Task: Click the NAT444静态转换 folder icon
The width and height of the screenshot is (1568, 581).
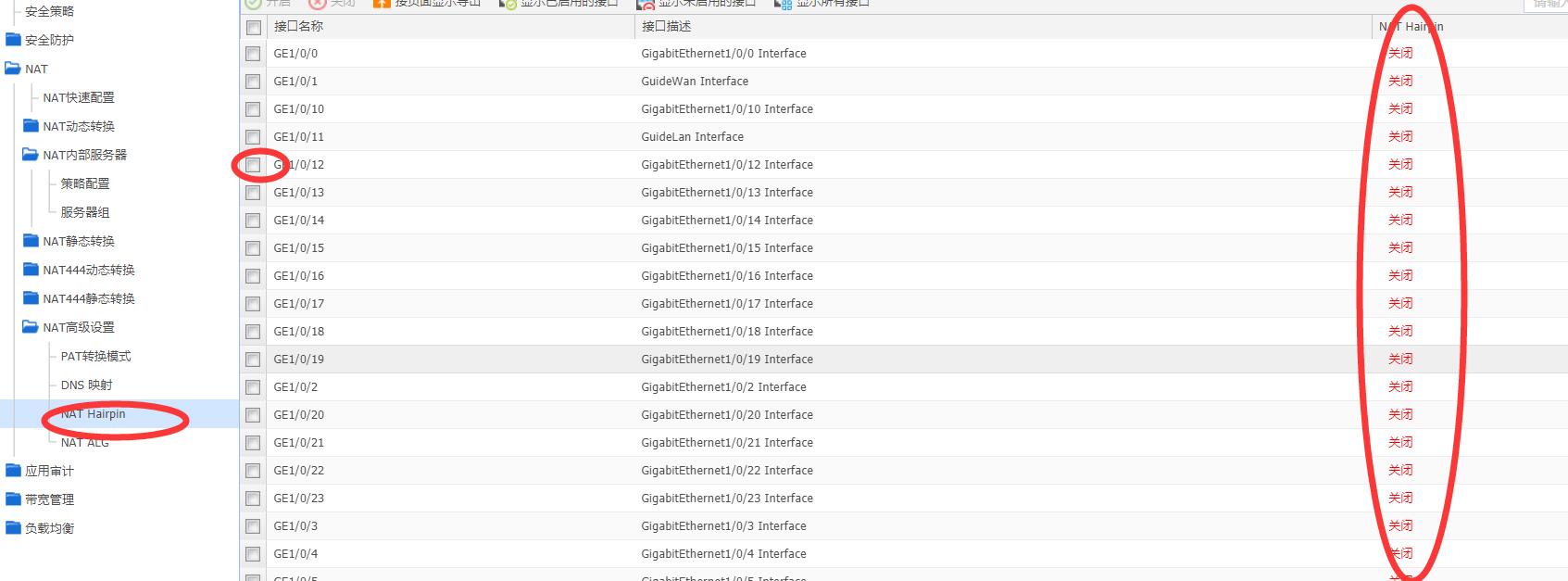Action: pos(31,298)
